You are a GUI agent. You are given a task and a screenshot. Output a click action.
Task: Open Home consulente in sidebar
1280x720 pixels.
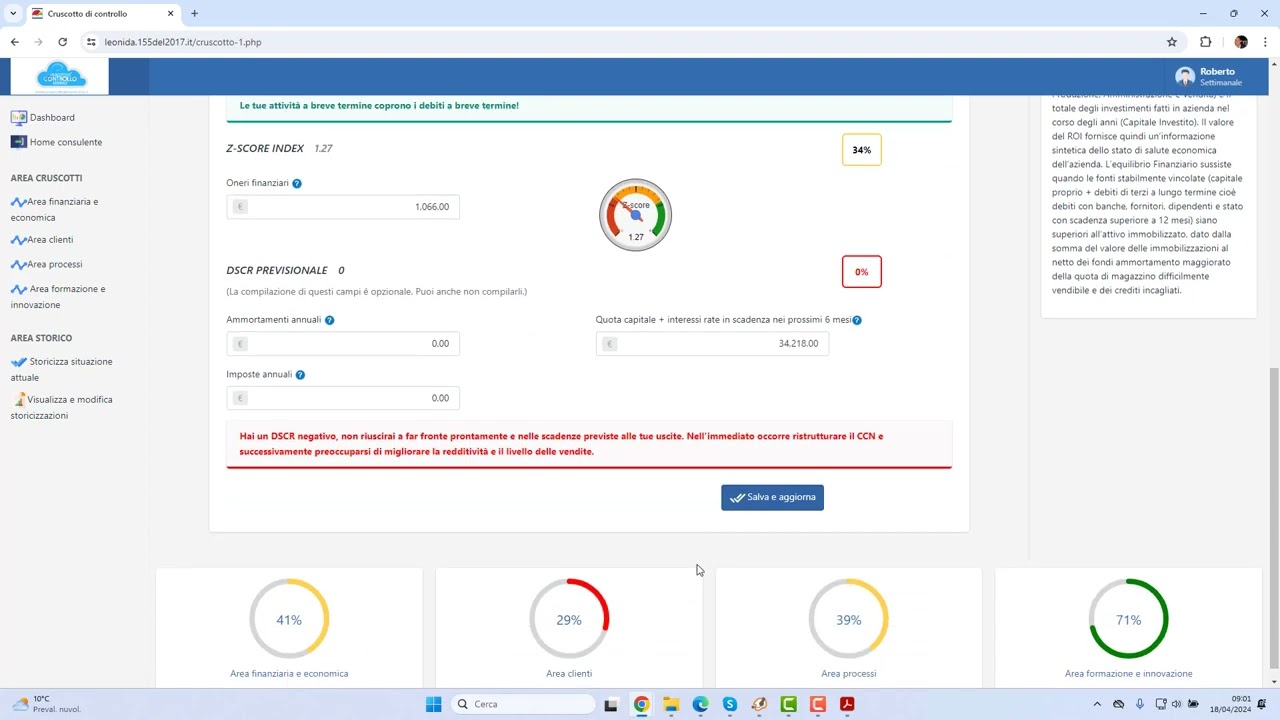[x=65, y=142]
